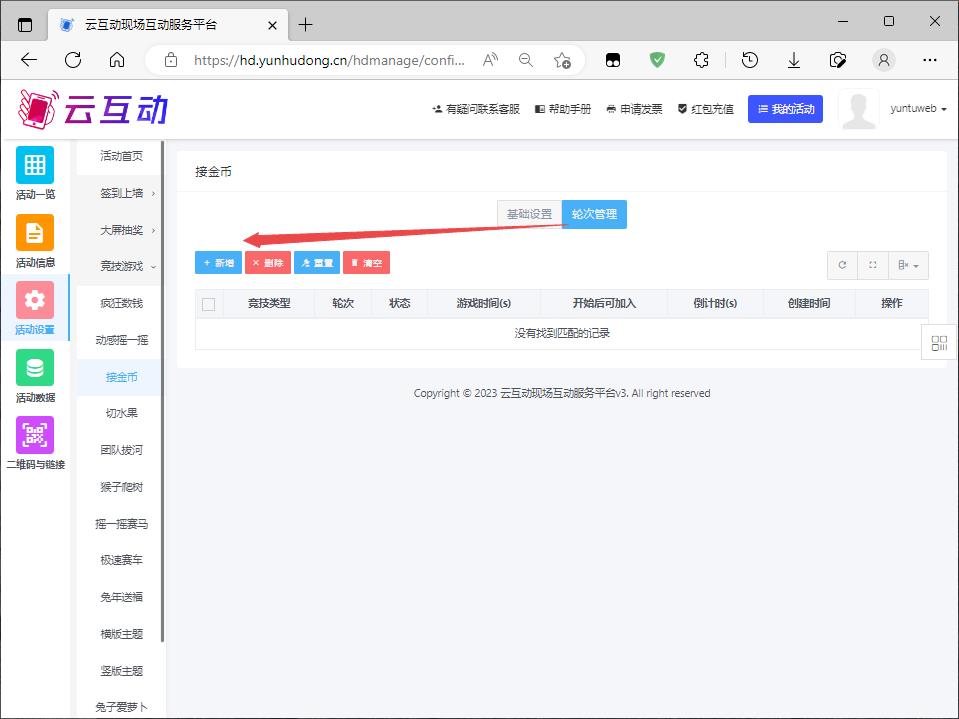Close the 云互动现场互动服务平台 tab

(272, 25)
